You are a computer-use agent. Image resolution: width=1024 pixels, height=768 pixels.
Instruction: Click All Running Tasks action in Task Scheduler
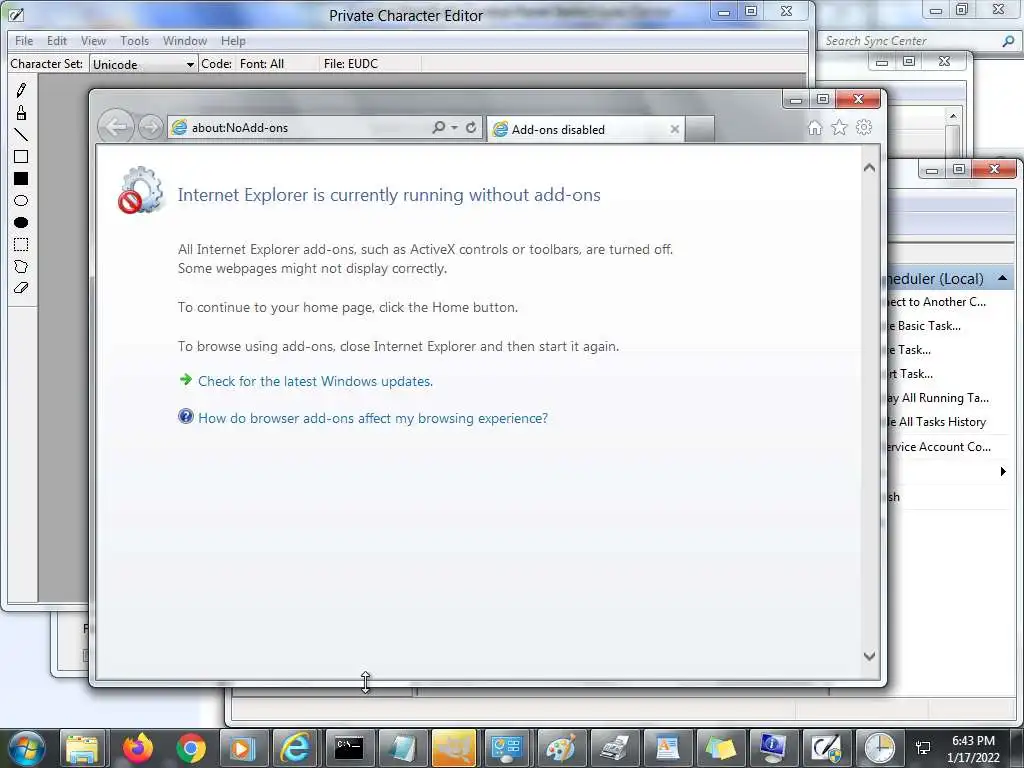[x=938, y=398]
